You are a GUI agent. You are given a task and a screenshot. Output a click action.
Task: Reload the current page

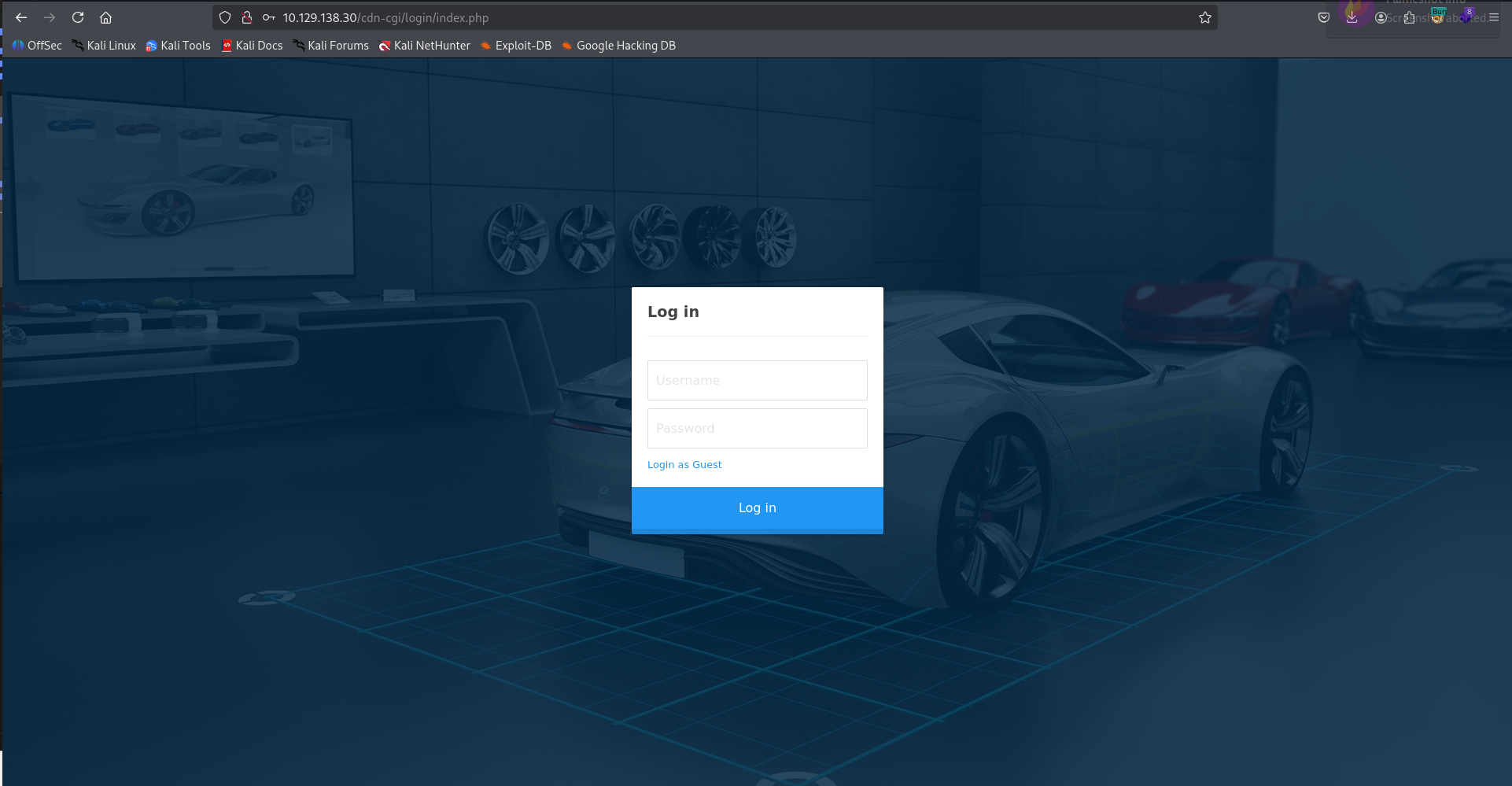(x=78, y=17)
